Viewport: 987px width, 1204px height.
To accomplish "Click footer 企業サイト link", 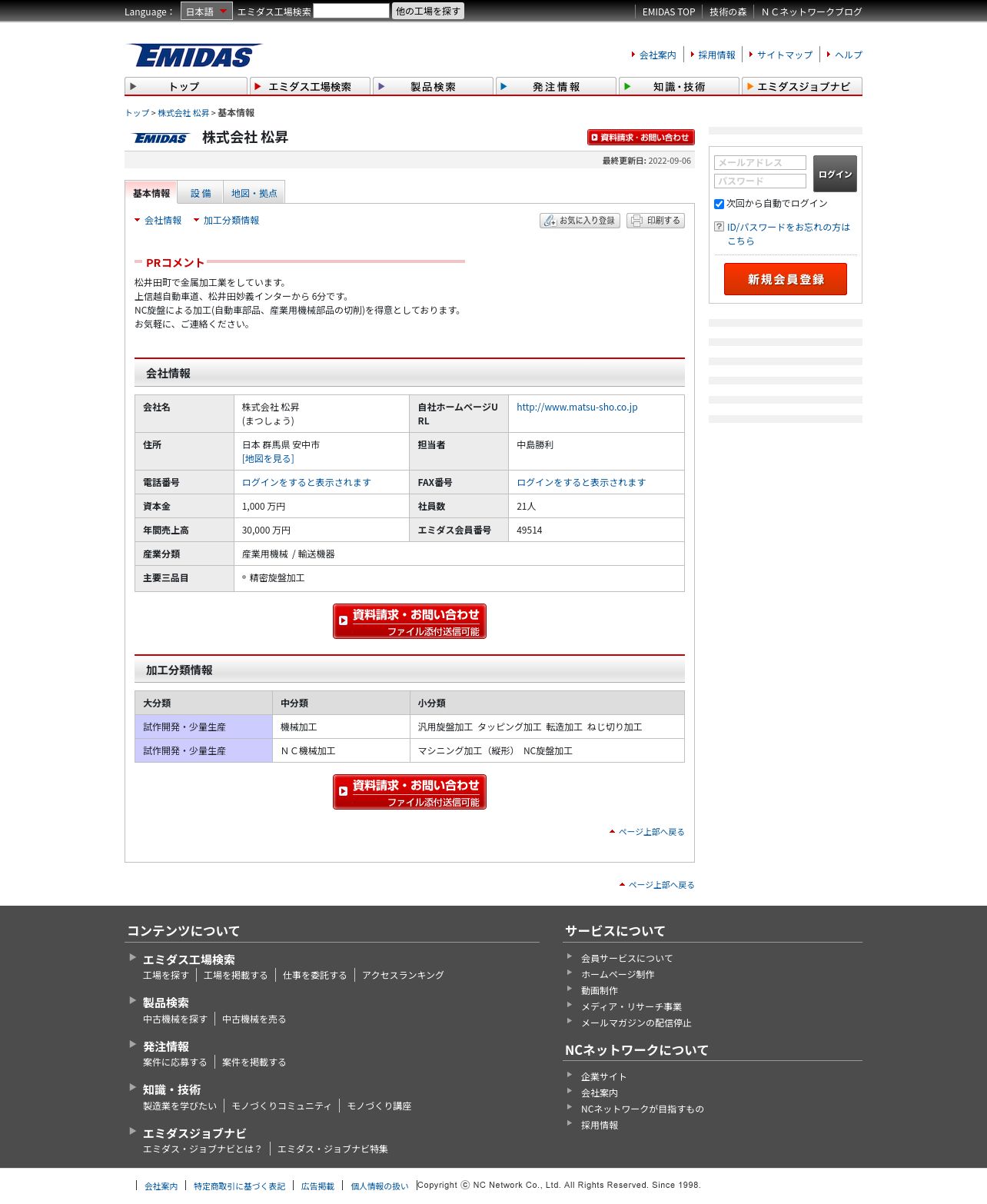I will pos(603,1077).
